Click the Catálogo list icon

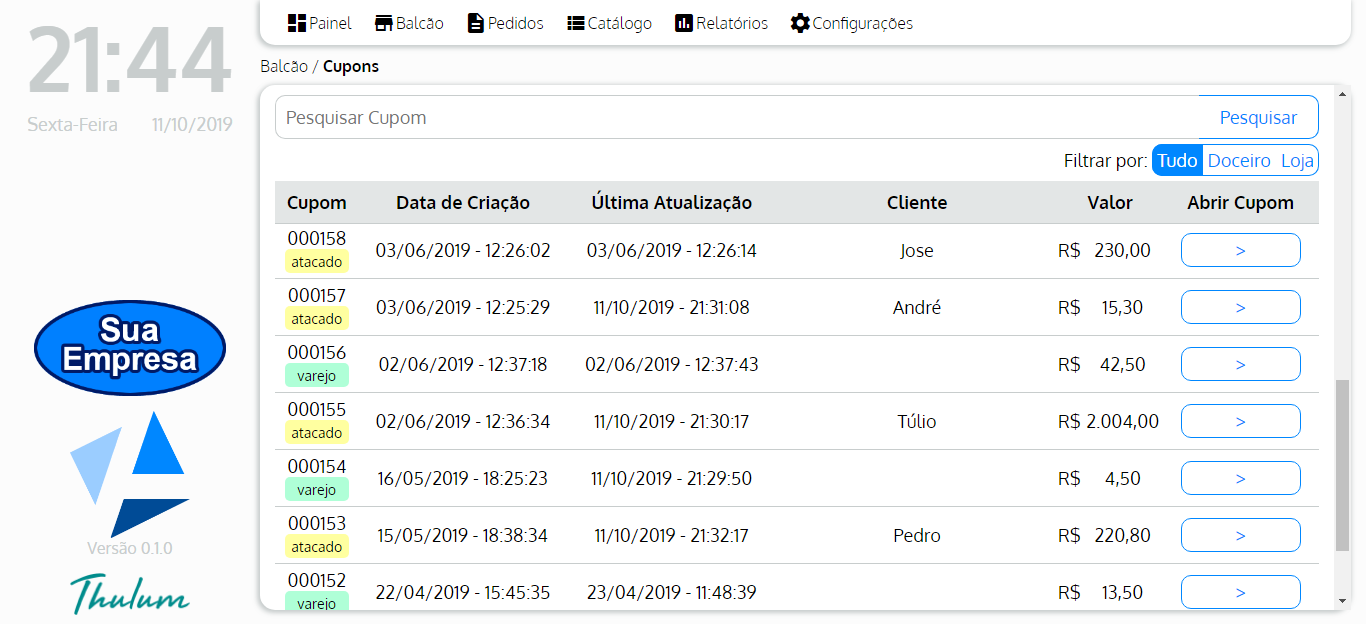575,23
